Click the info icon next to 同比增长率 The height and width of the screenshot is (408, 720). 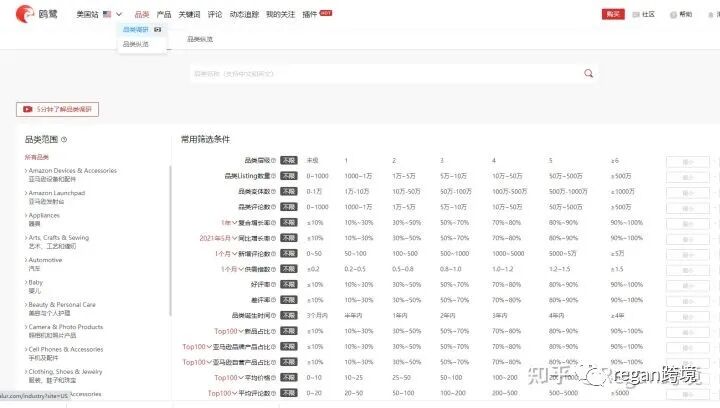274,238
